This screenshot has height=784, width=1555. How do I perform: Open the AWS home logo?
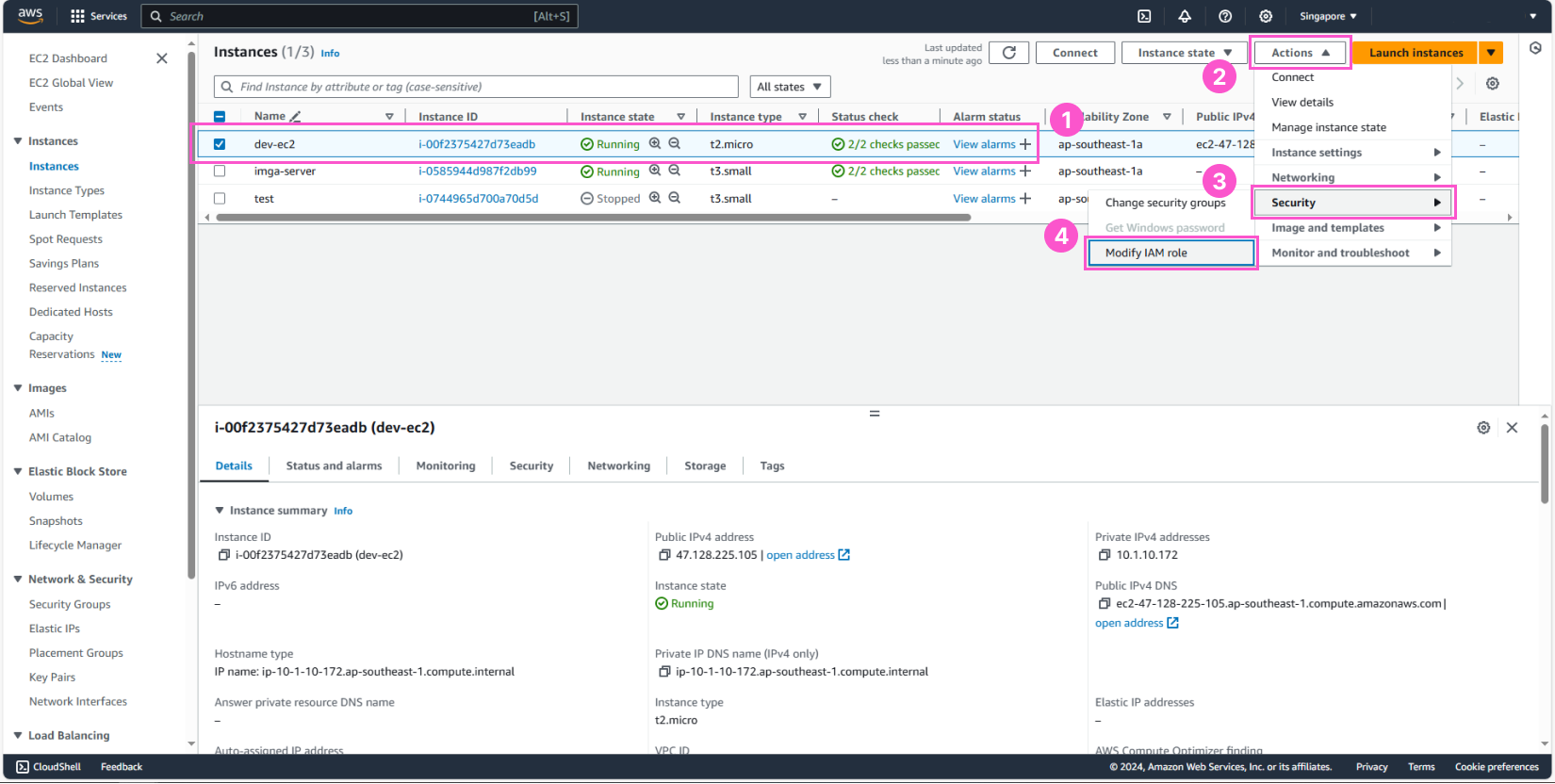30,16
